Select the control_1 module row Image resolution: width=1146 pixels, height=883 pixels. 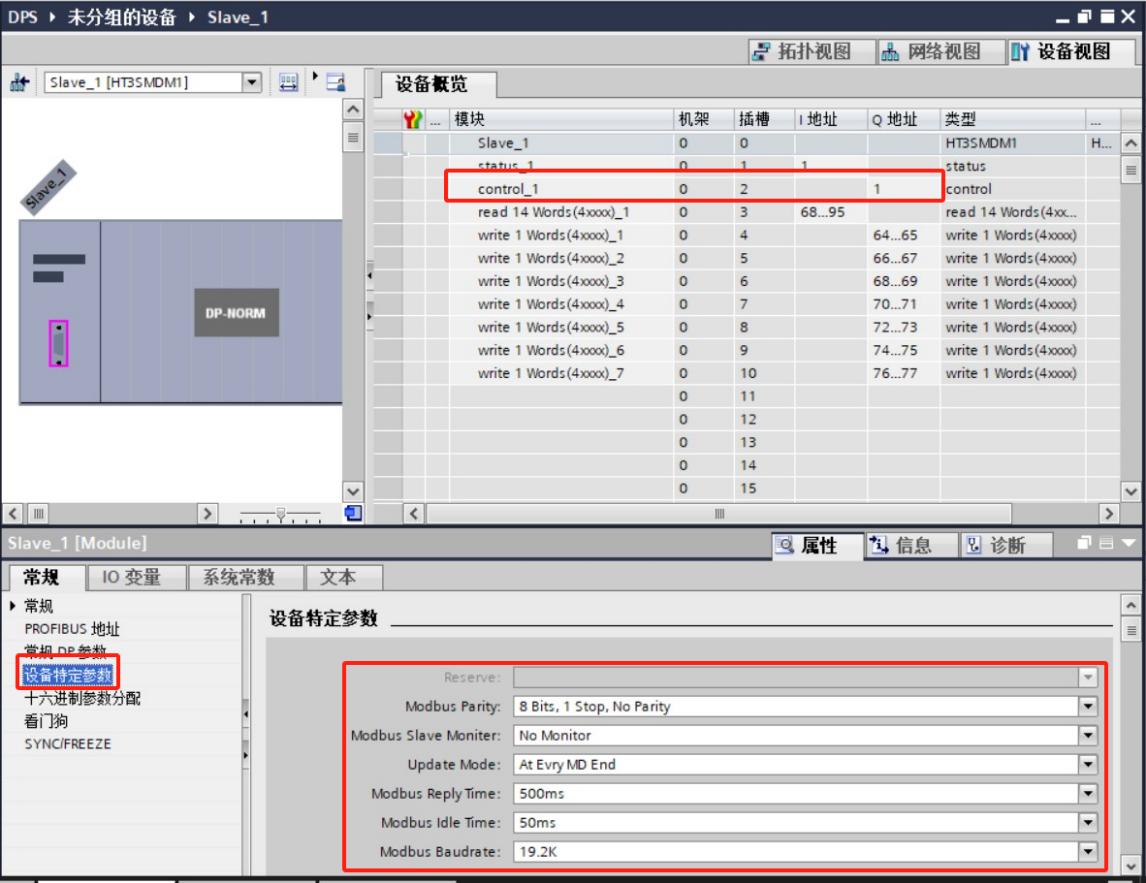(x=745, y=189)
